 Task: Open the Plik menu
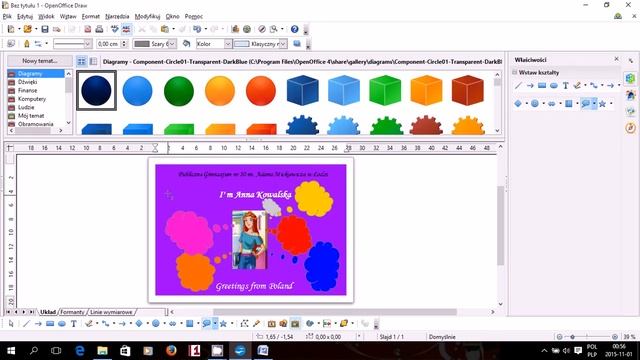(7, 16)
